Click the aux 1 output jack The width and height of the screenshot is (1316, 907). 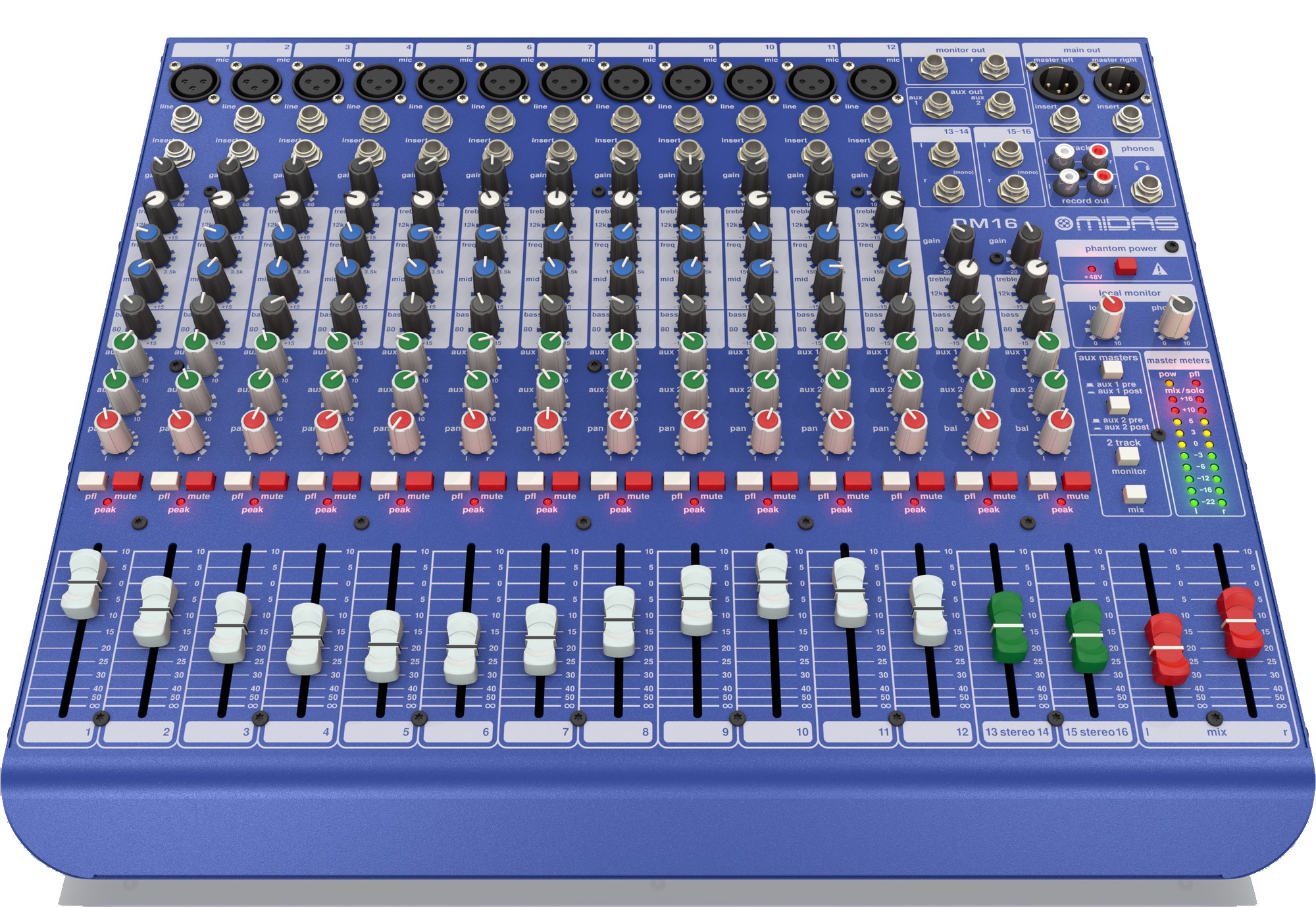pos(938,104)
